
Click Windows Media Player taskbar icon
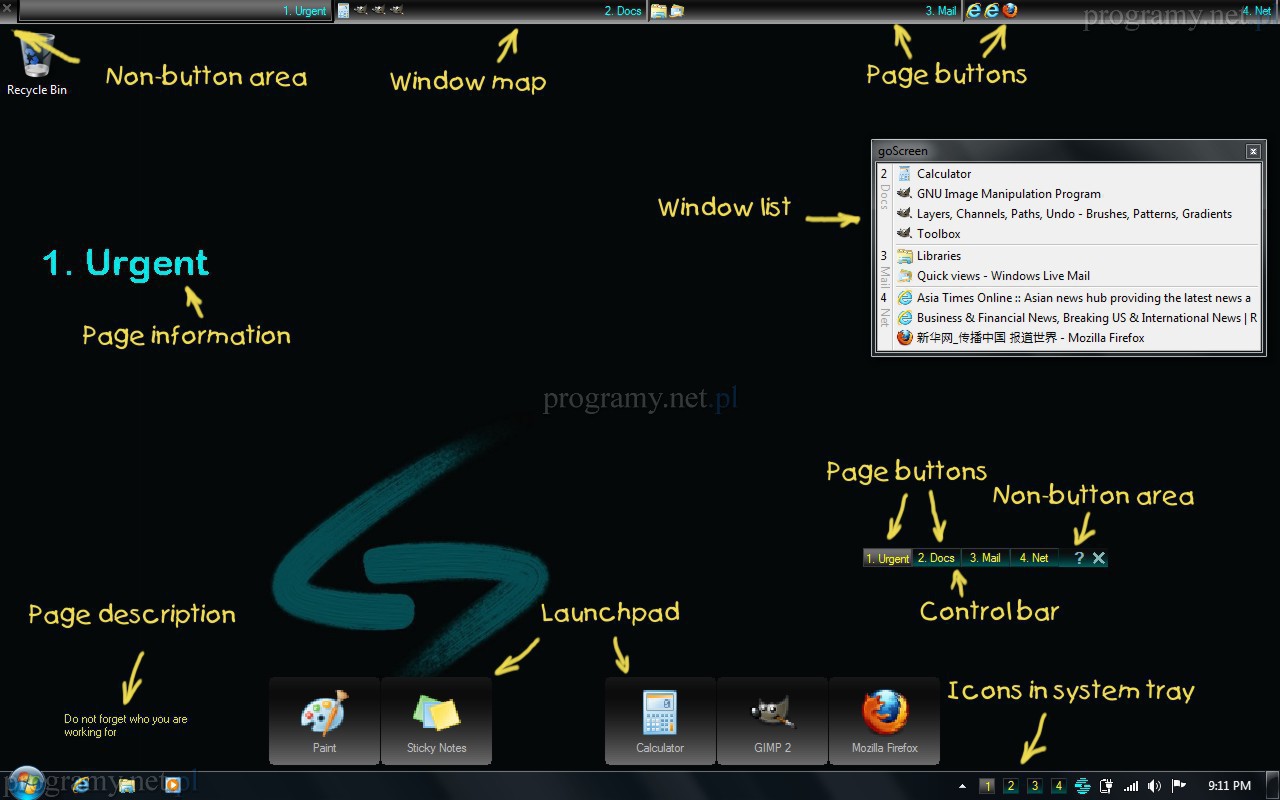click(172, 786)
